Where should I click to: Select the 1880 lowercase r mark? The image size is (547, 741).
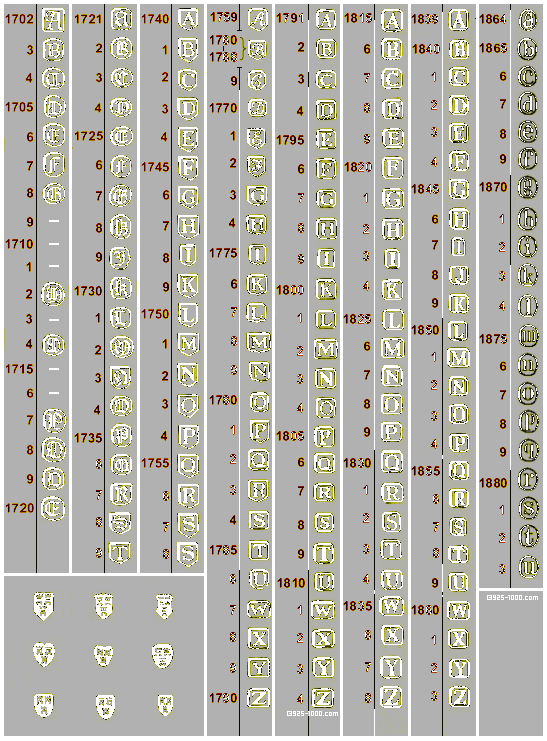point(528,480)
